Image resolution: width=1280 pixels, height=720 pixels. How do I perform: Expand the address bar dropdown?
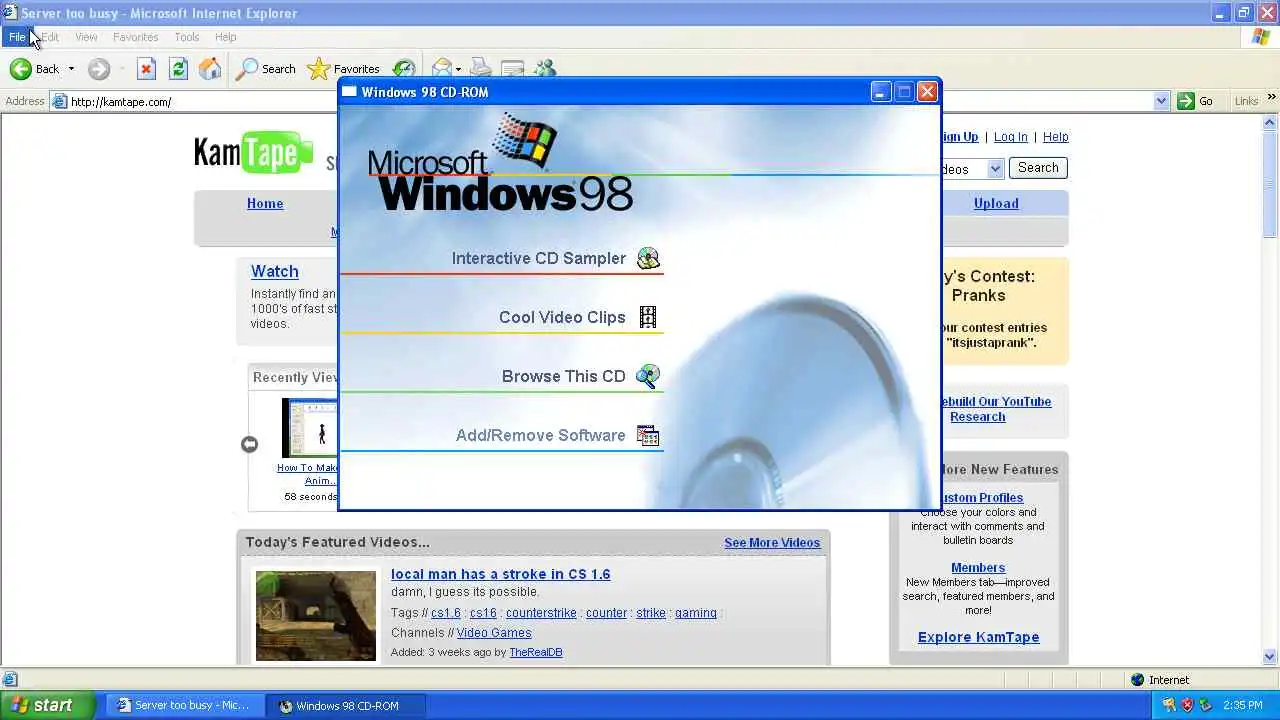click(1161, 101)
